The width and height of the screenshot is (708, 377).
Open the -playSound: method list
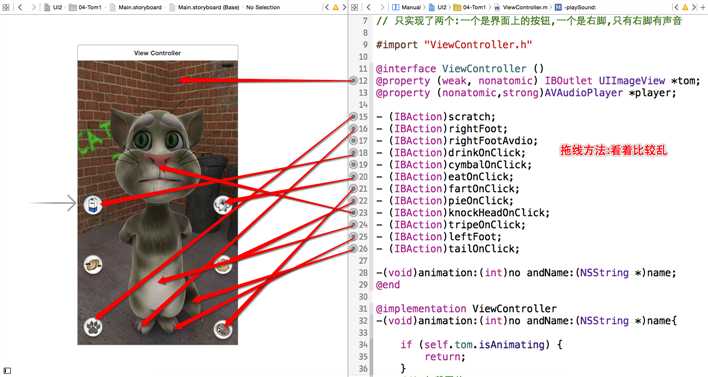point(575,7)
